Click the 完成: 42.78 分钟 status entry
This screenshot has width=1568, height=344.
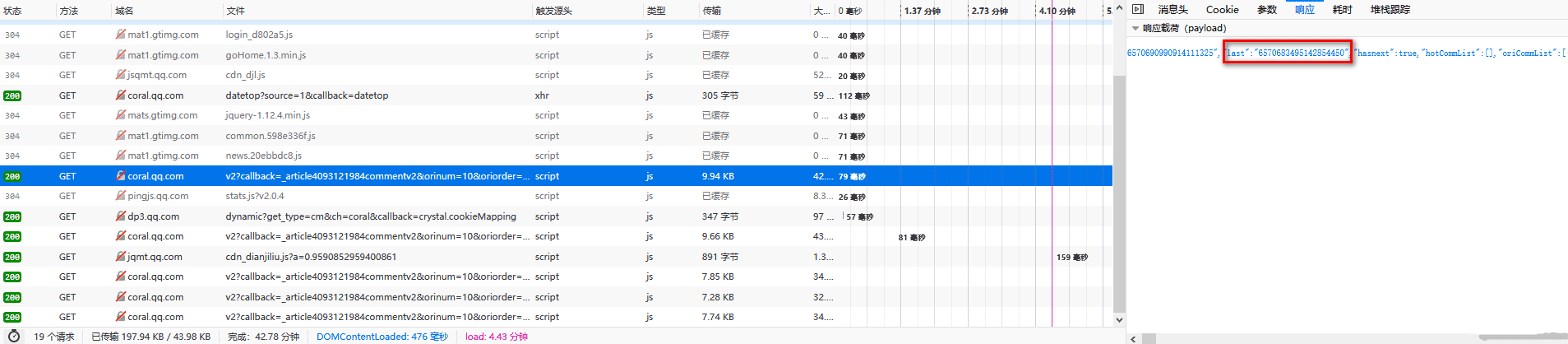coord(263,337)
